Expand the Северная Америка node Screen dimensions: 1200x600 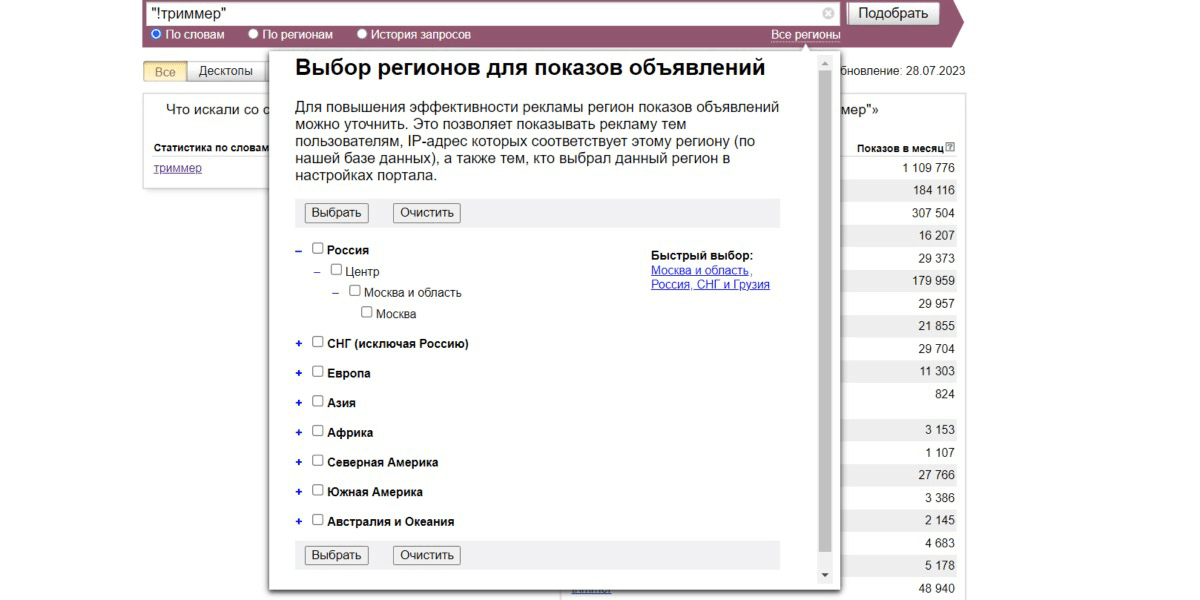(x=299, y=463)
